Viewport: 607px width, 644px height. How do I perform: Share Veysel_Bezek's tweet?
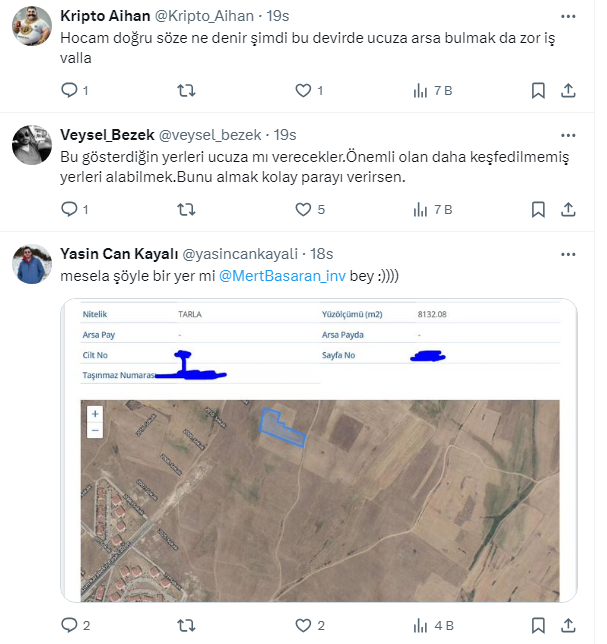point(568,209)
